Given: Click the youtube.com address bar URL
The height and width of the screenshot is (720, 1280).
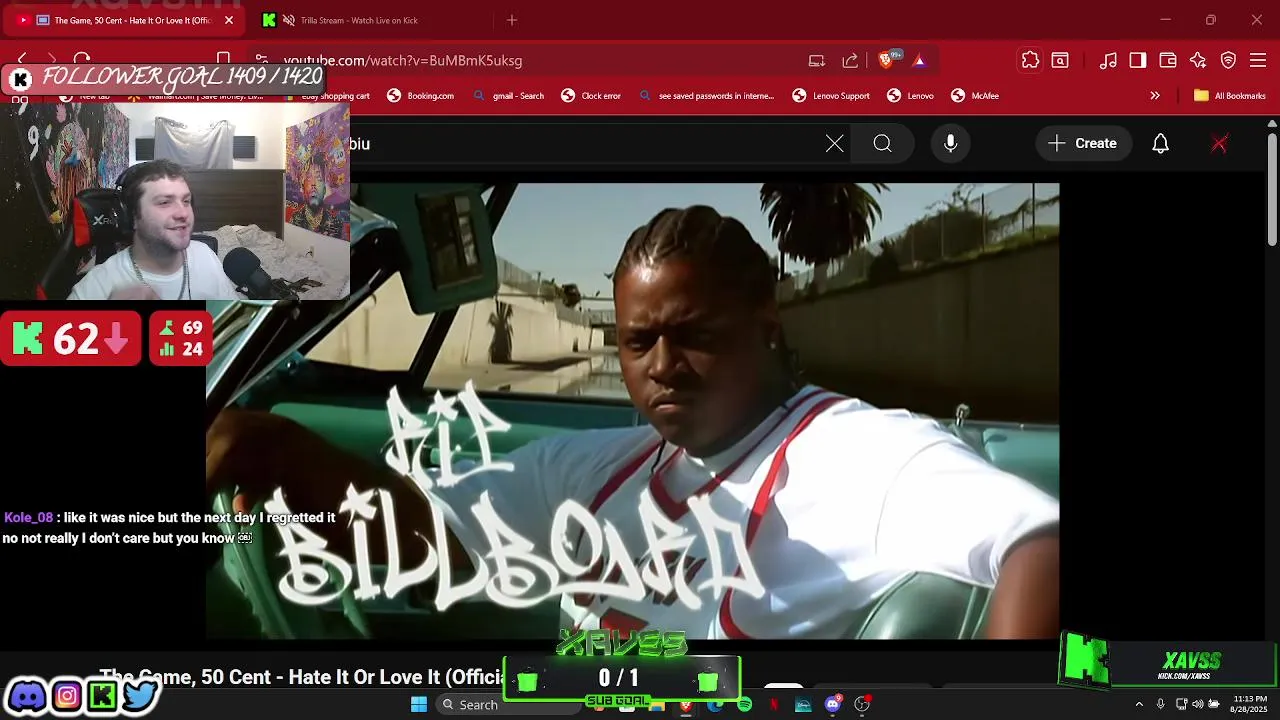Looking at the screenshot, I should (403, 60).
